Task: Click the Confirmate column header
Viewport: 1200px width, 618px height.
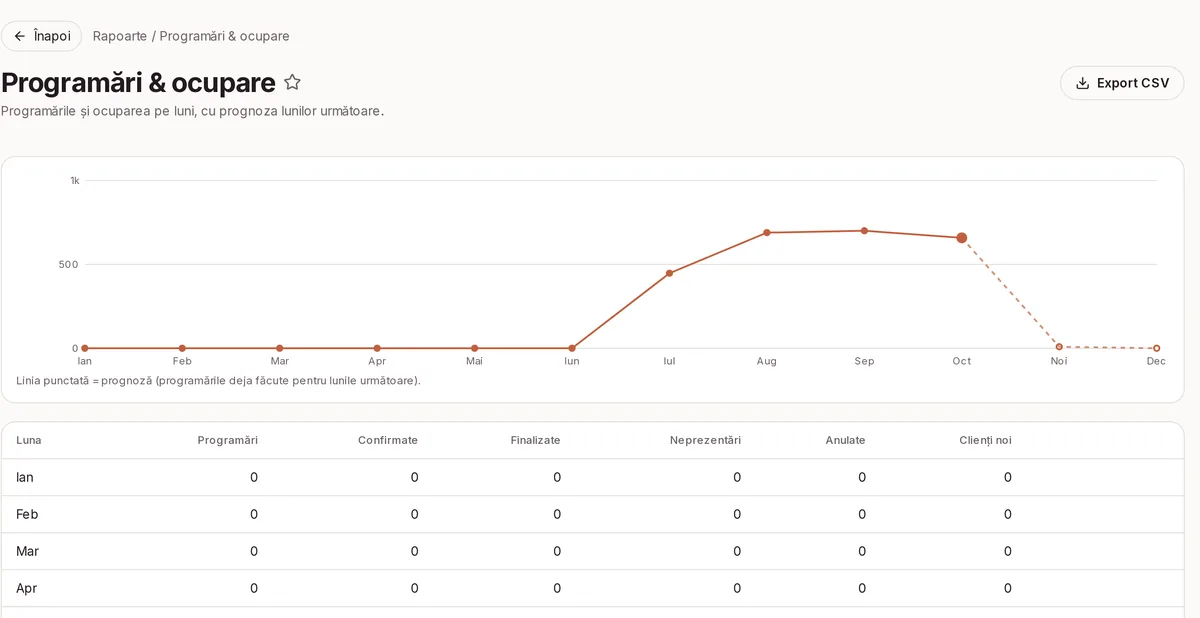Action: click(x=388, y=440)
